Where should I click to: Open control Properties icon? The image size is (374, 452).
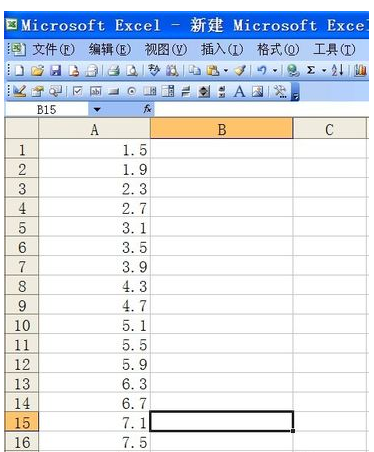coord(38,91)
